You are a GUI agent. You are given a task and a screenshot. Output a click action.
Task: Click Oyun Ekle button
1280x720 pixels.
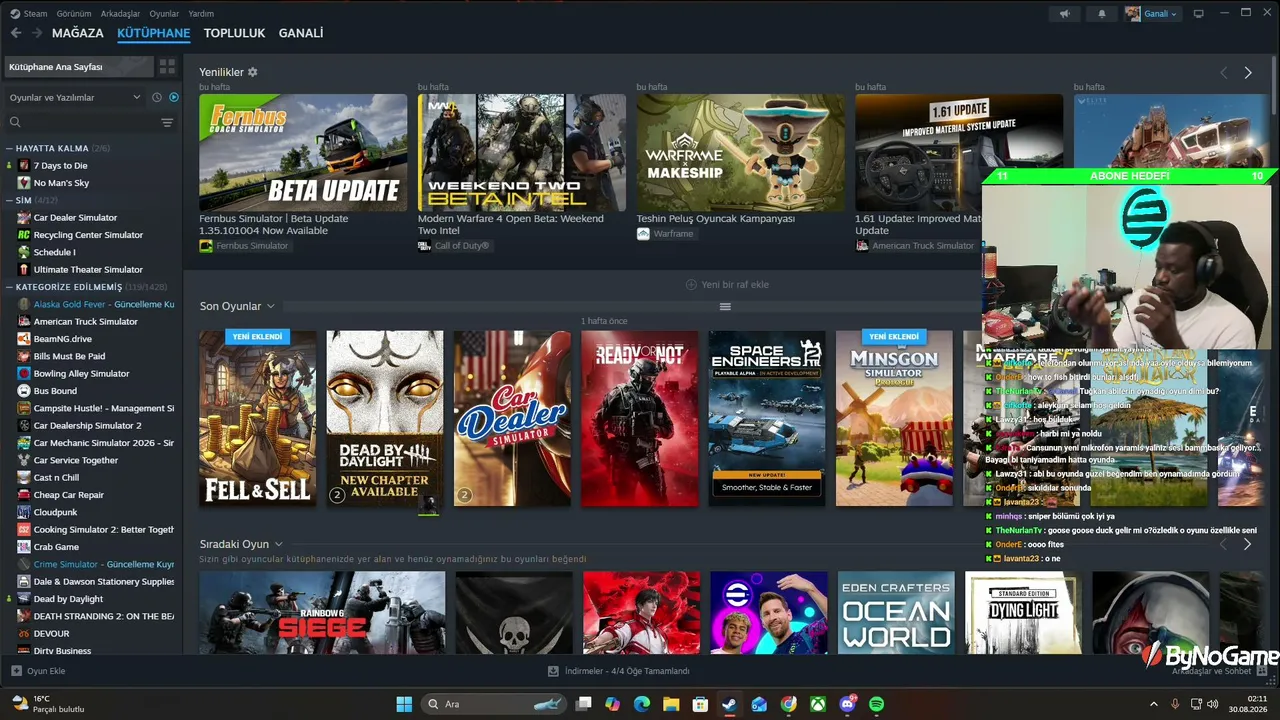tap(38, 671)
